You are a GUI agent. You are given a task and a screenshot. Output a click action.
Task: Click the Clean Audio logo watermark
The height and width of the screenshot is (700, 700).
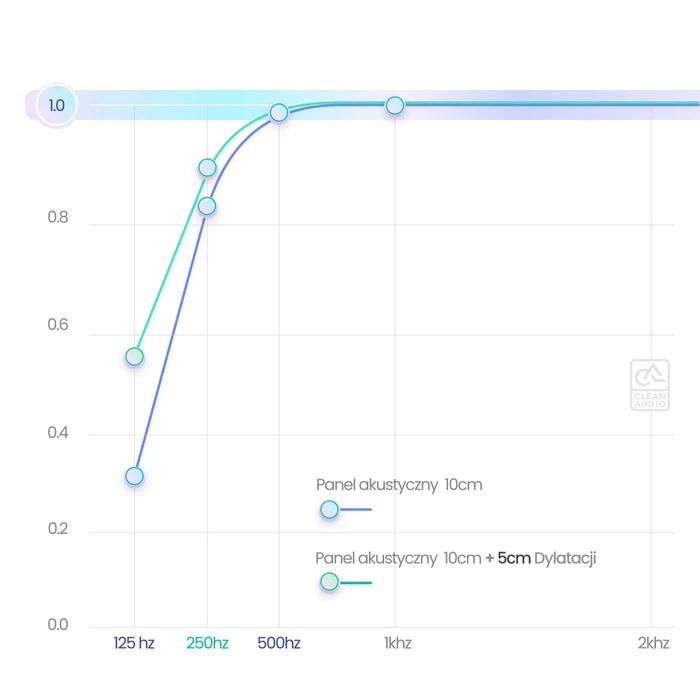(x=649, y=385)
